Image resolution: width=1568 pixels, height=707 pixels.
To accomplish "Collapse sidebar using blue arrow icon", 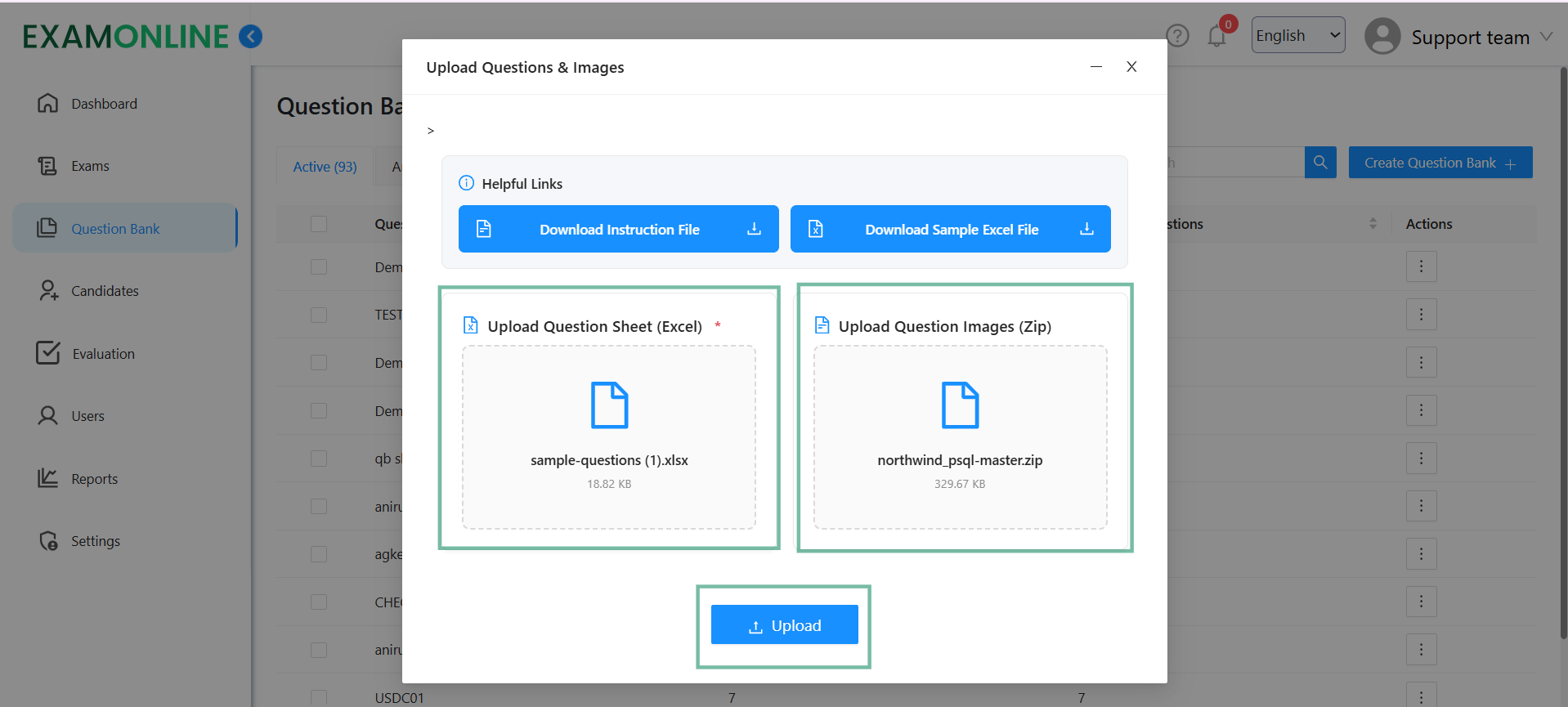I will (250, 37).
